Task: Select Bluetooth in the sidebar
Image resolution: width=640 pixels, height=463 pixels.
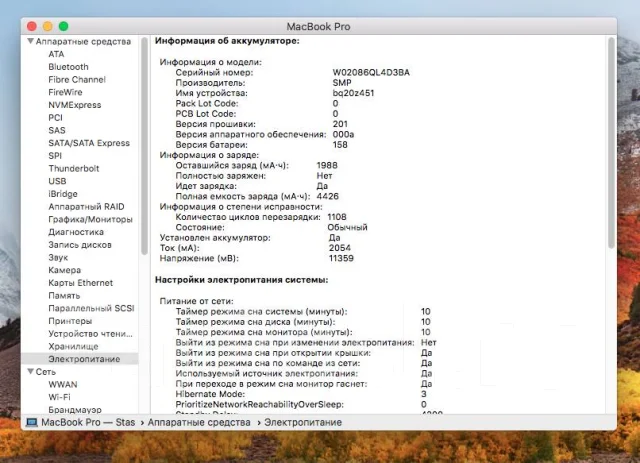Action: [x=68, y=67]
